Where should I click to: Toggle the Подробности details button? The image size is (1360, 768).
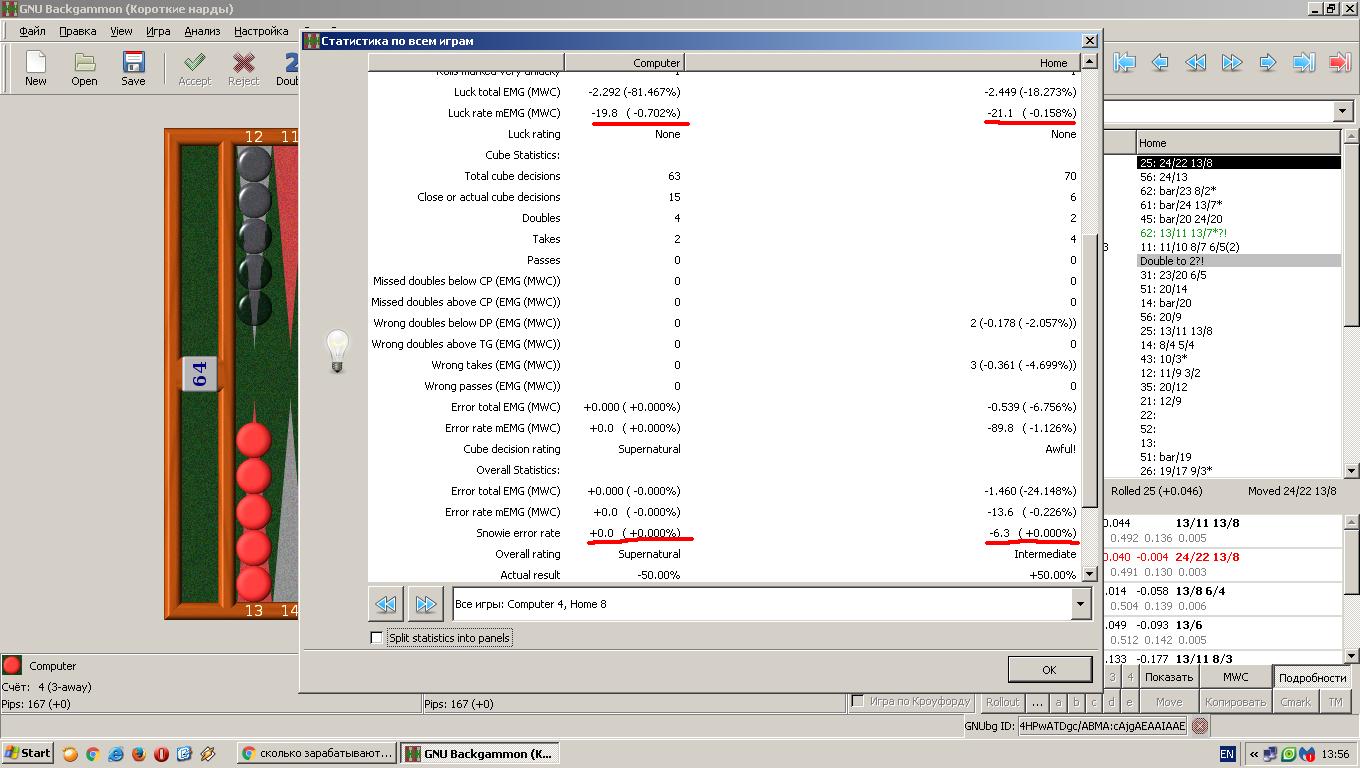pos(1312,677)
